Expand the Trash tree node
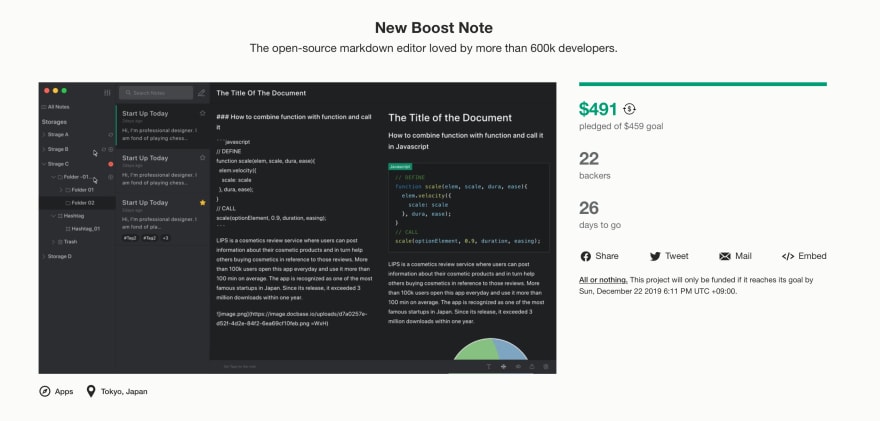 pos(53,242)
